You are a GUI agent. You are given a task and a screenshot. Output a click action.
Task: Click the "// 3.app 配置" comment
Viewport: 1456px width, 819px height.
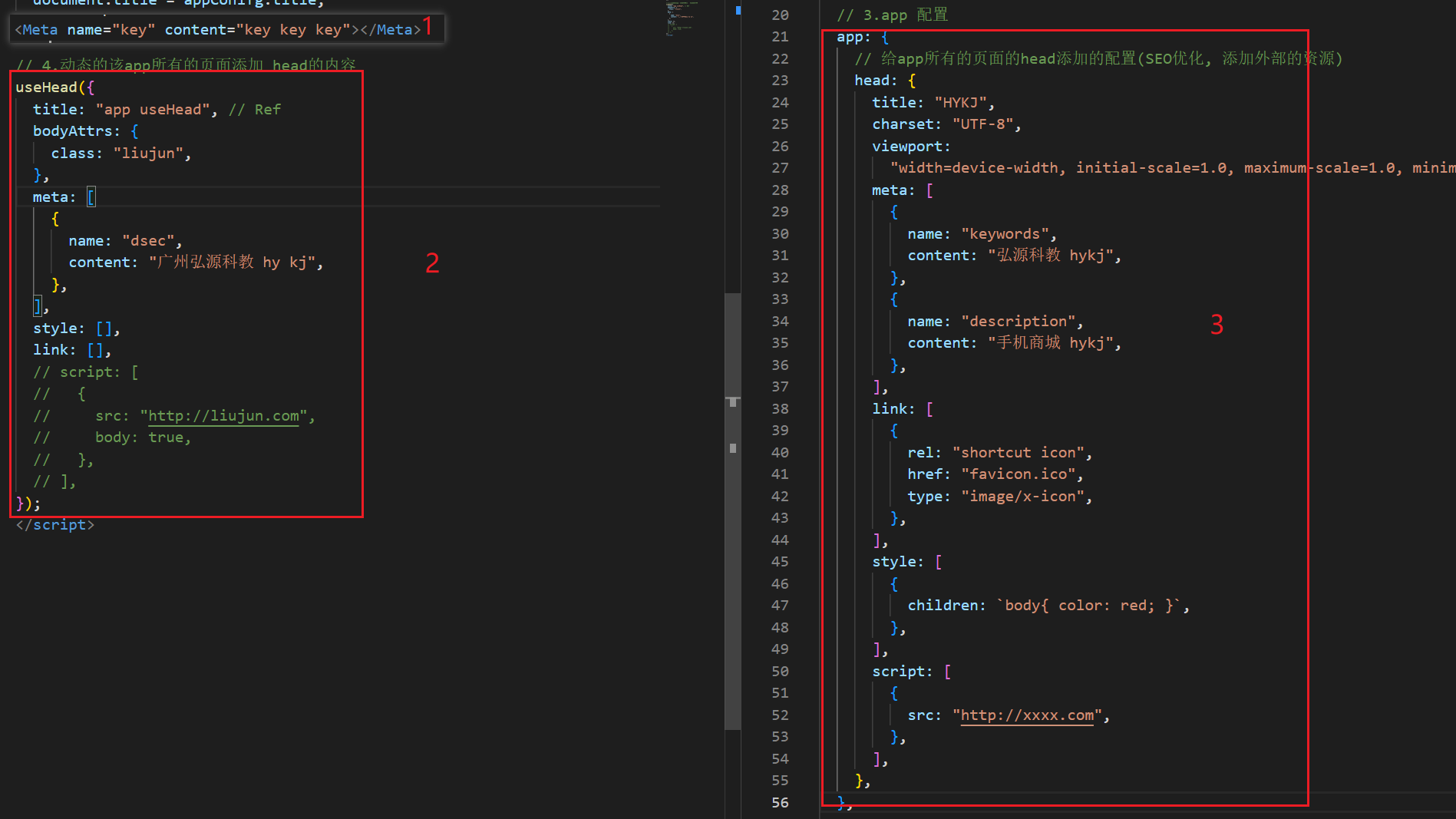(892, 15)
